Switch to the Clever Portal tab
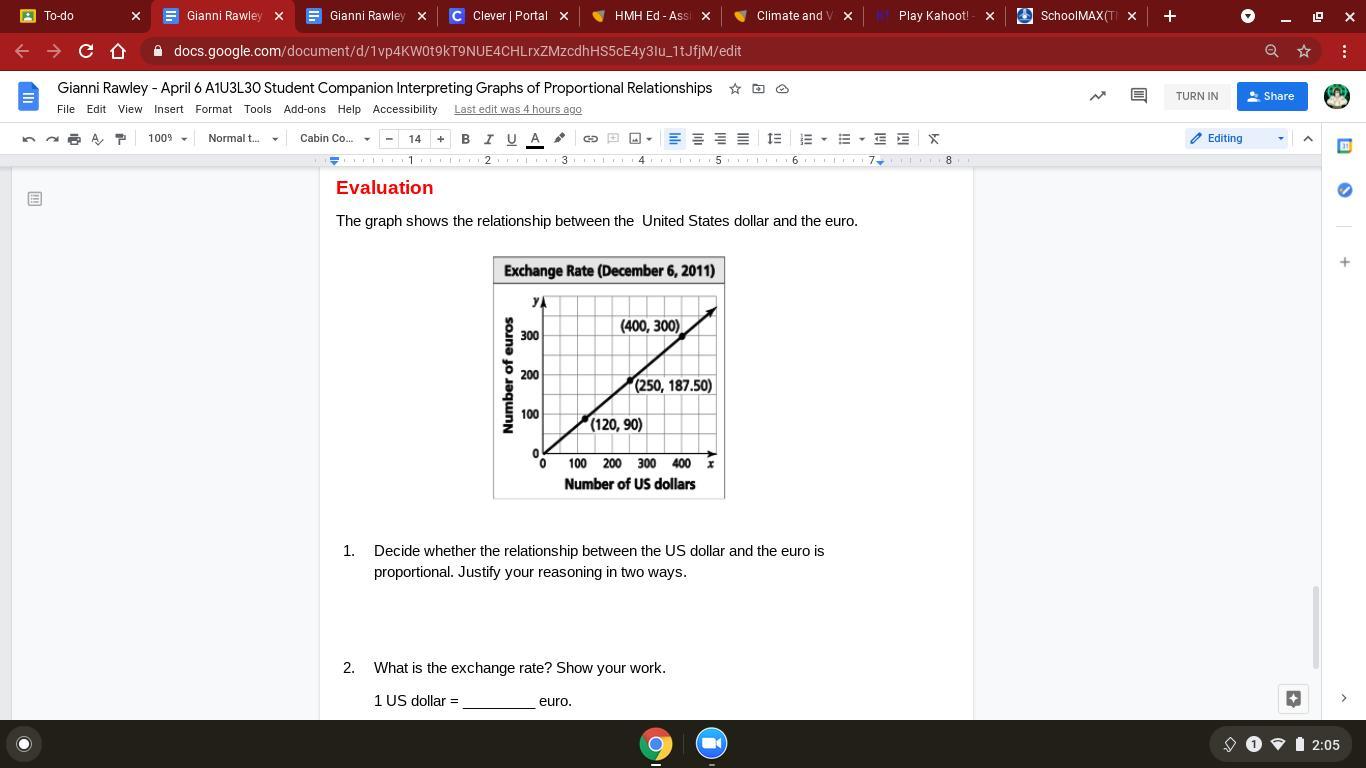 [x=509, y=16]
